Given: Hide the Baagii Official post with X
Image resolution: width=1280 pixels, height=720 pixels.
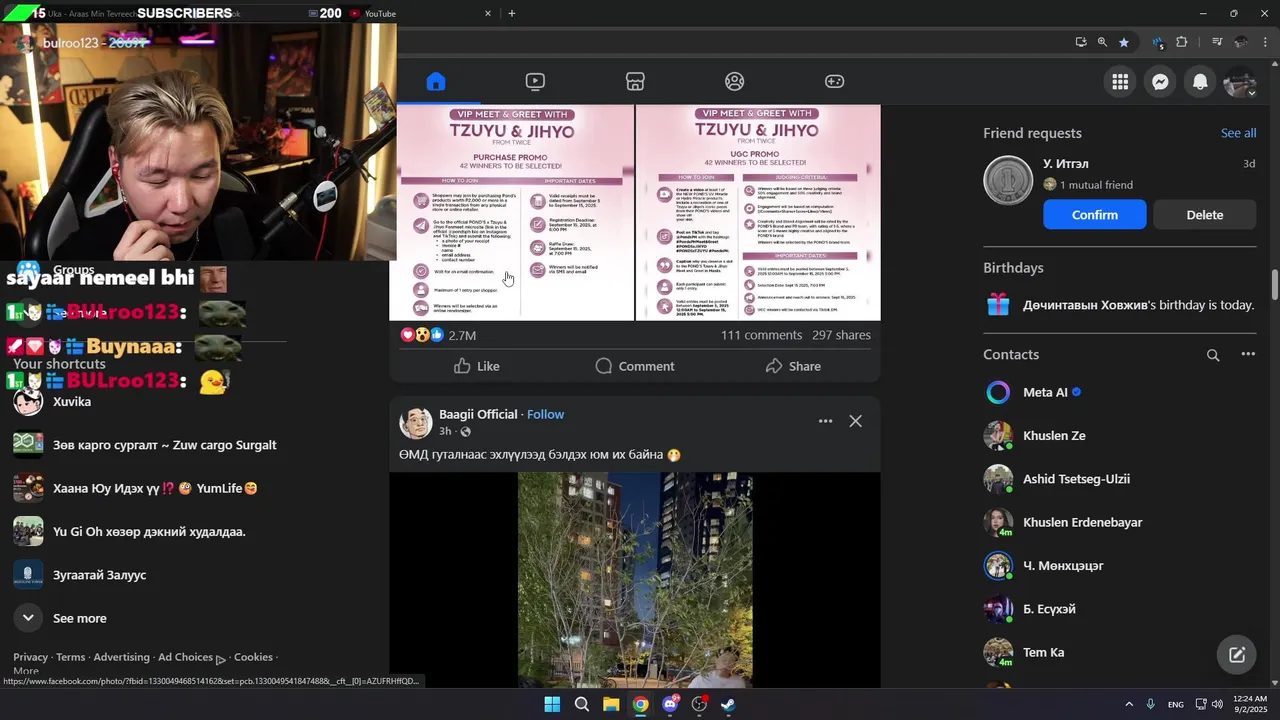Looking at the screenshot, I should [855, 421].
